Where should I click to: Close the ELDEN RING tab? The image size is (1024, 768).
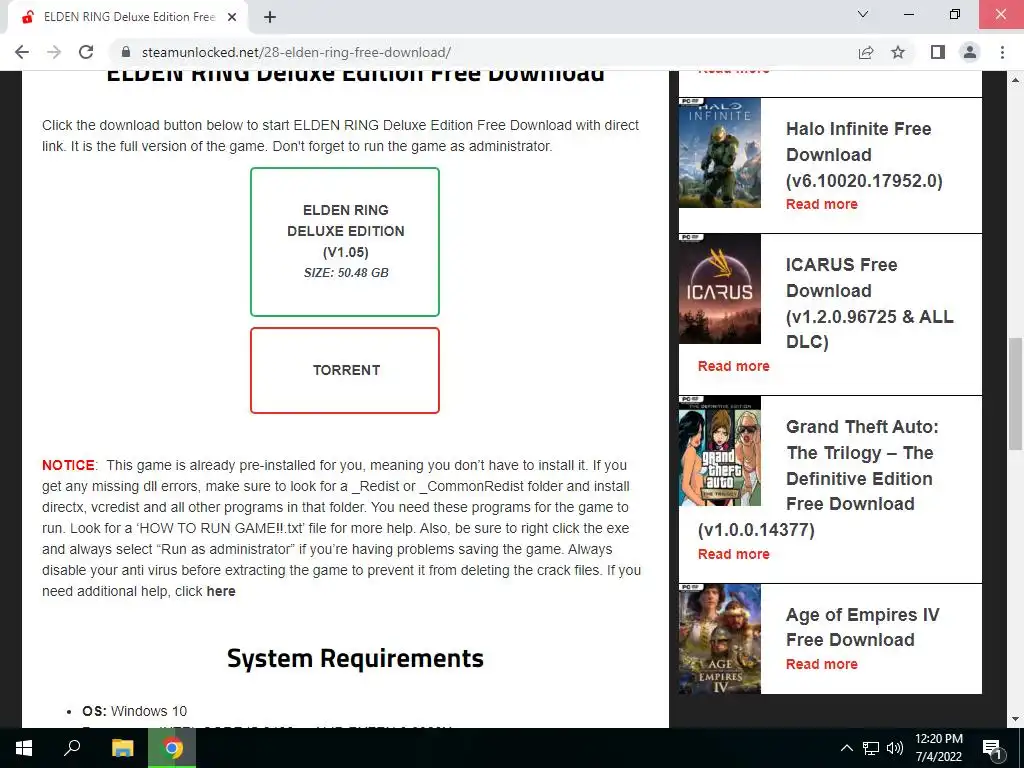click(x=232, y=17)
